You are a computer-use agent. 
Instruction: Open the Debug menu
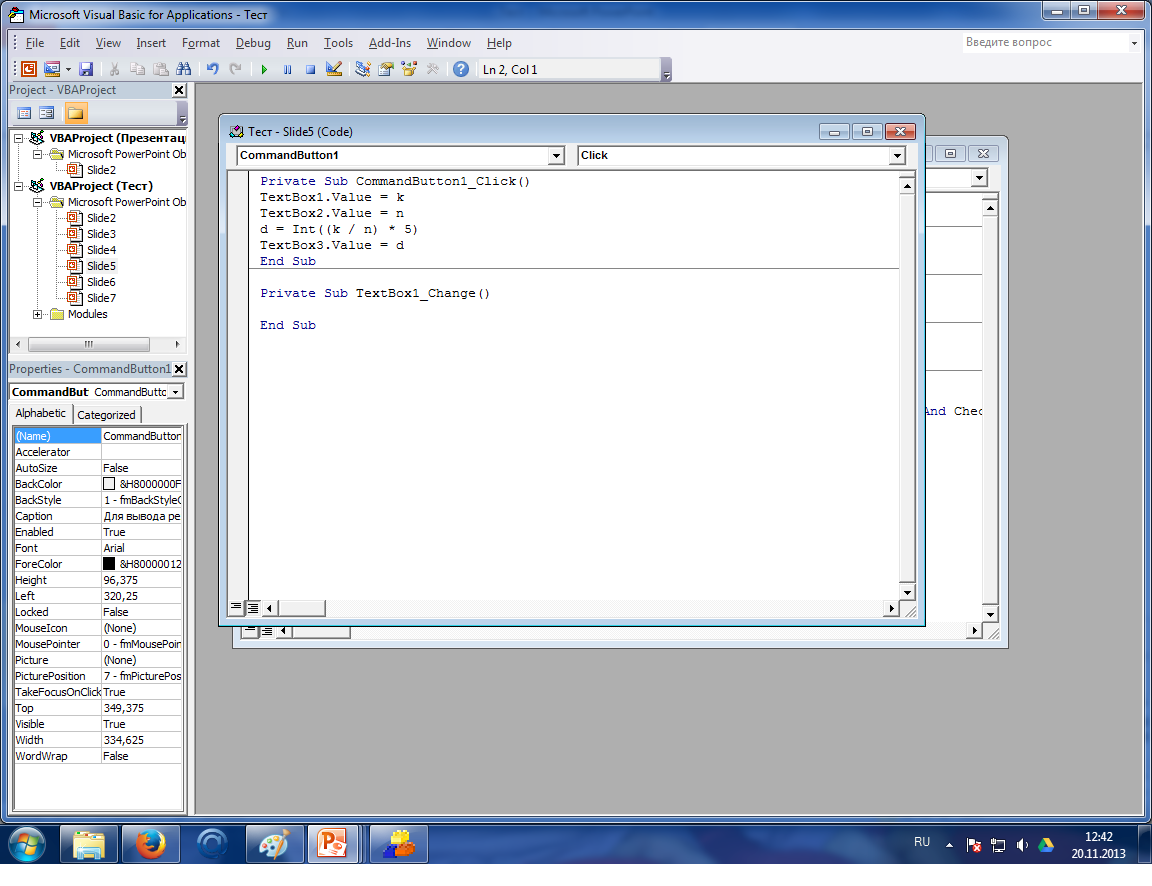point(253,43)
